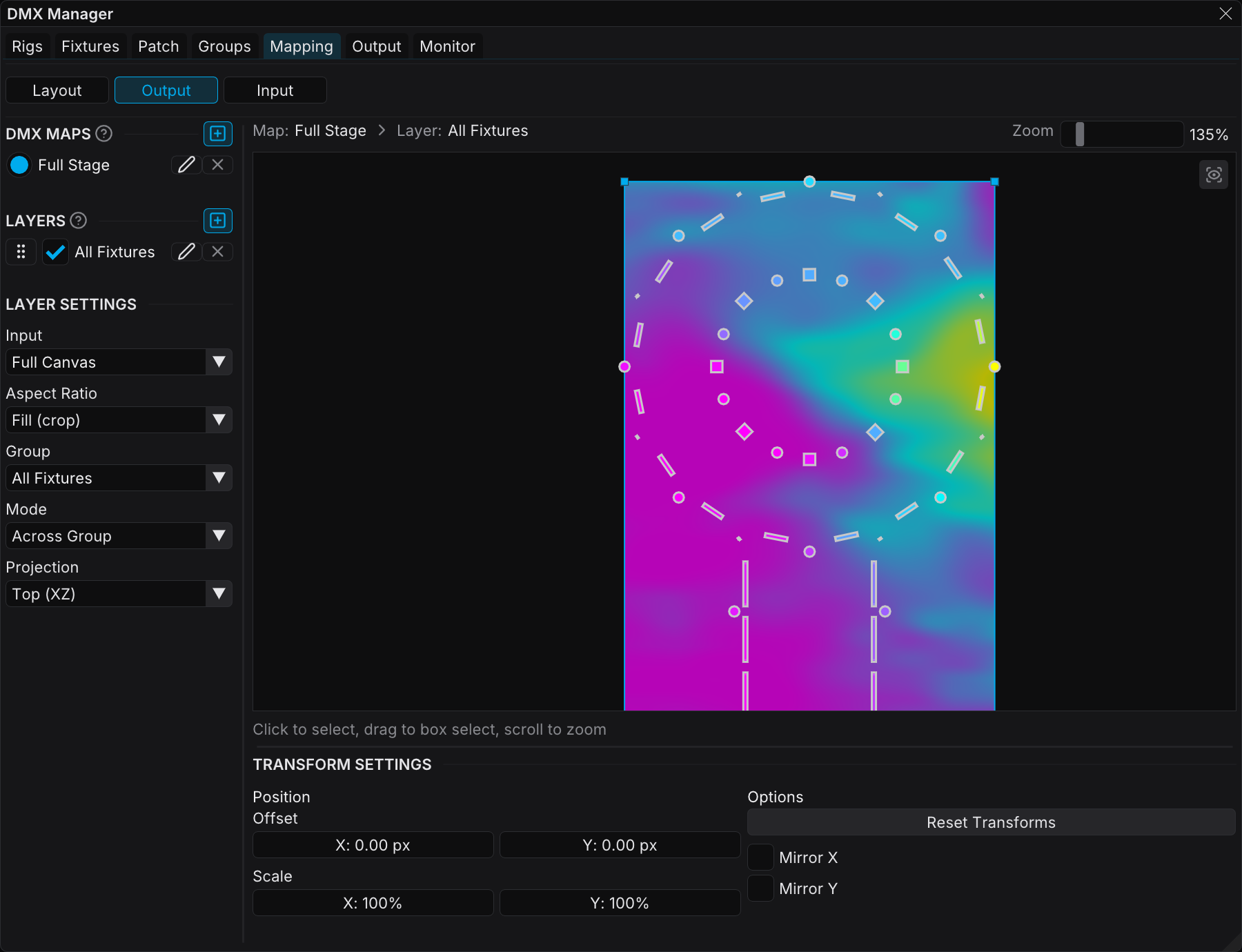Select the Mapping tab

click(x=302, y=46)
